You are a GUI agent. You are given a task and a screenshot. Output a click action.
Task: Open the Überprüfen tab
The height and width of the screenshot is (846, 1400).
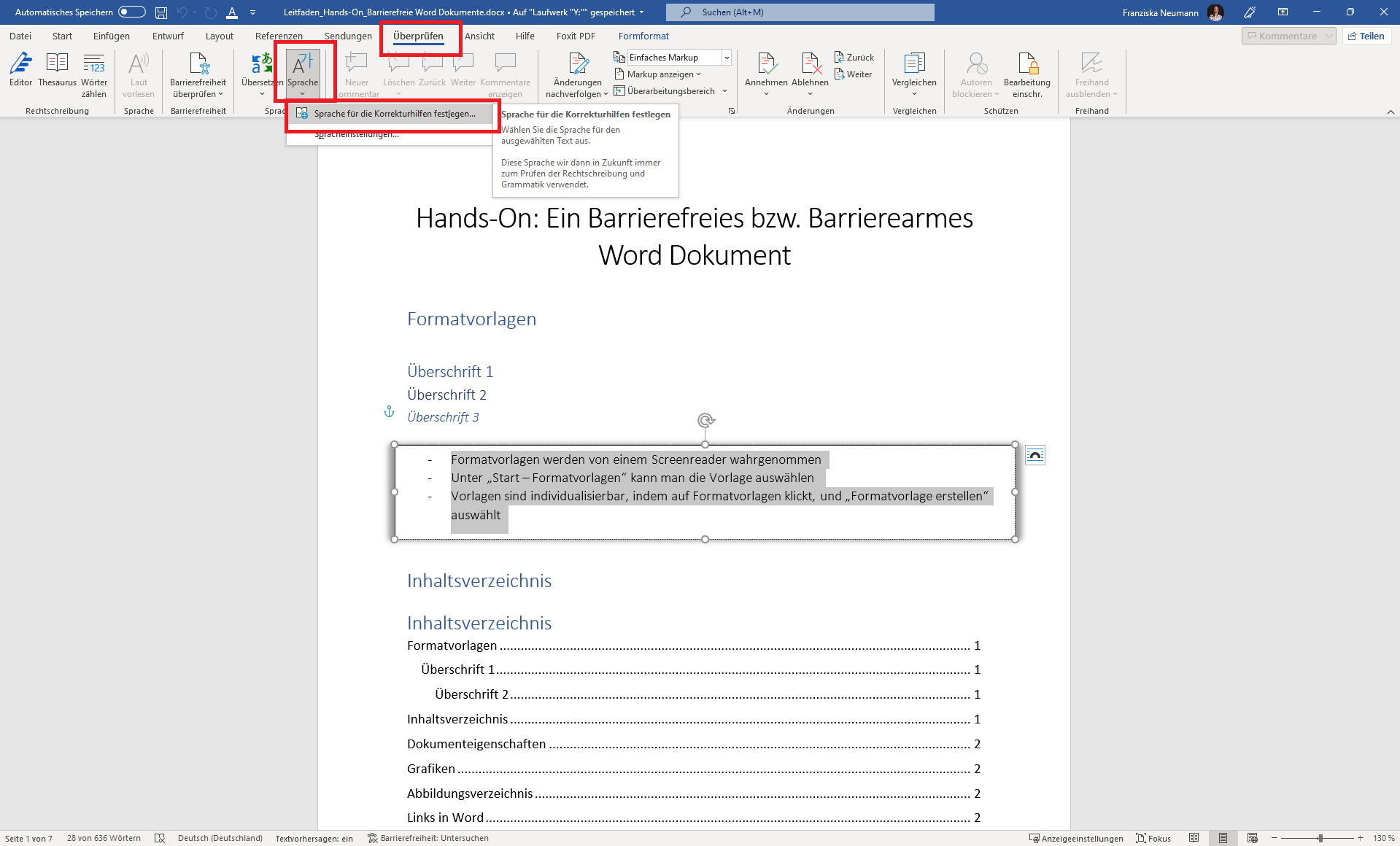(418, 36)
